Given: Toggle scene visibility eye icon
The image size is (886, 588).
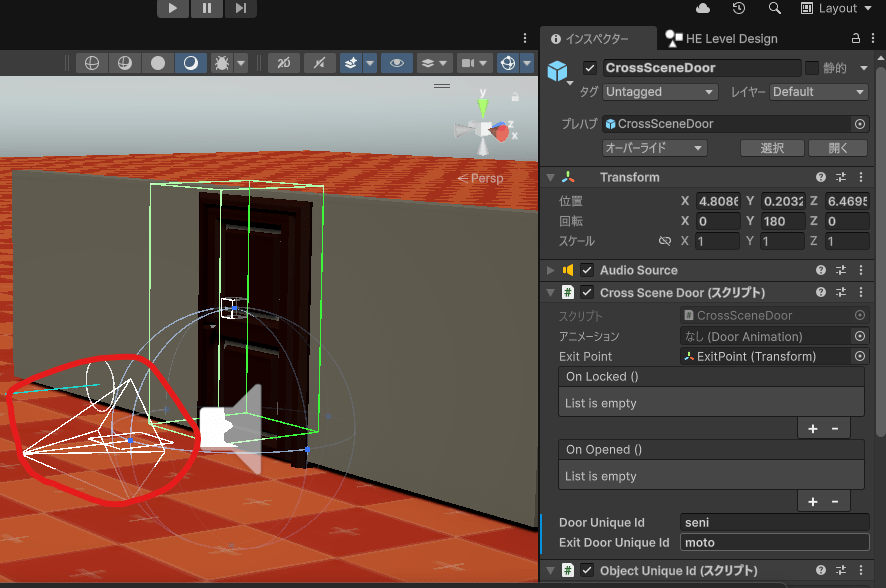Looking at the screenshot, I should [397, 63].
